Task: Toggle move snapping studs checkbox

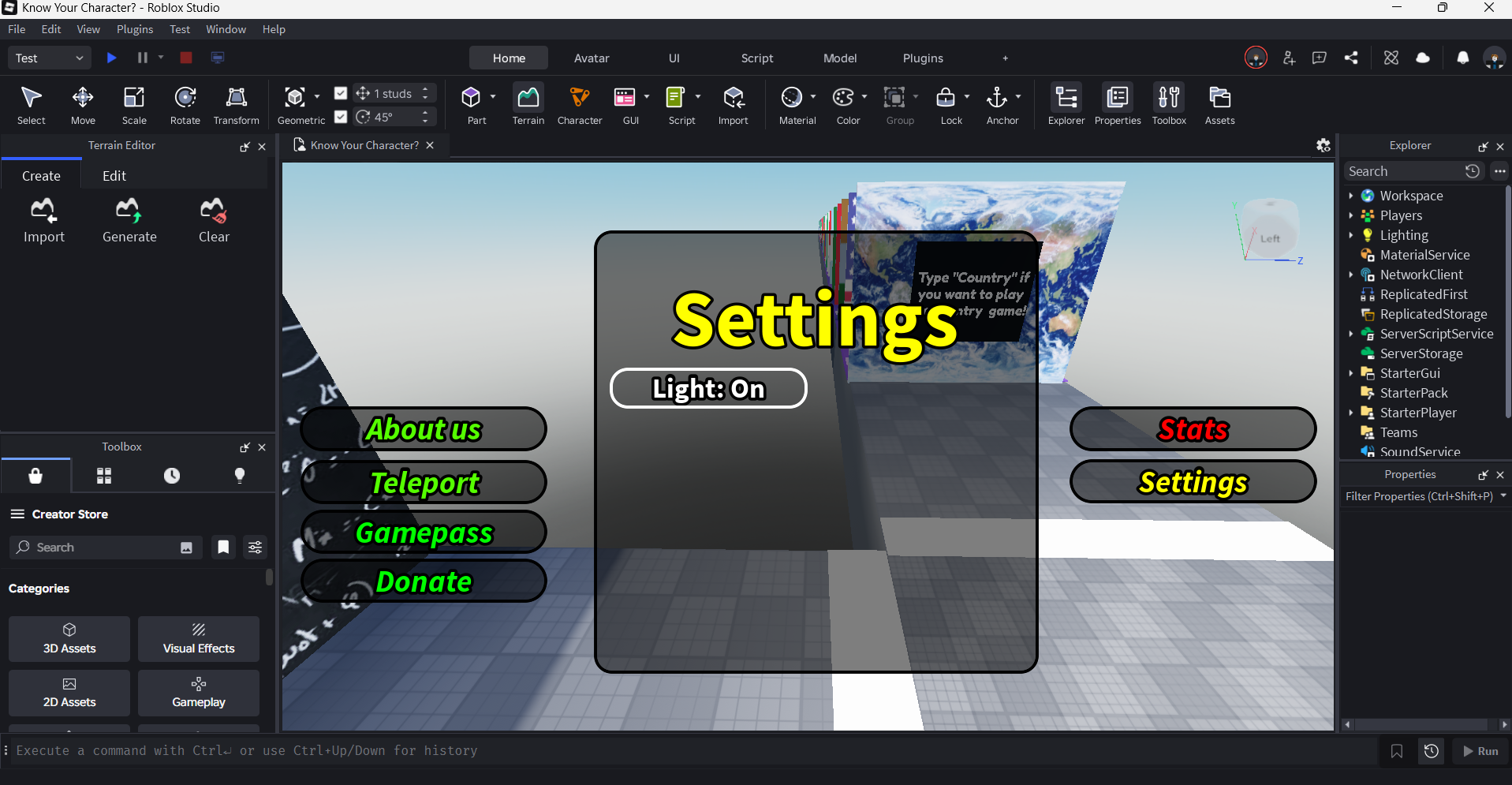Action: 341,93
